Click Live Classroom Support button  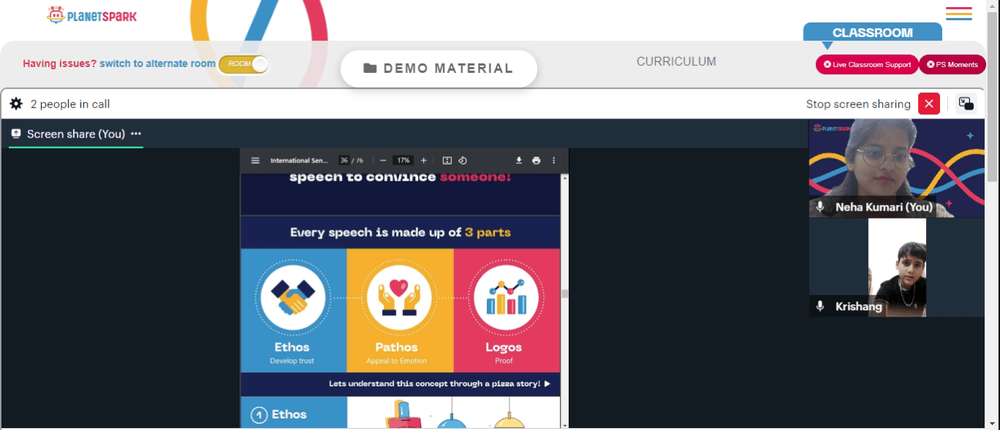click(867, 64)
